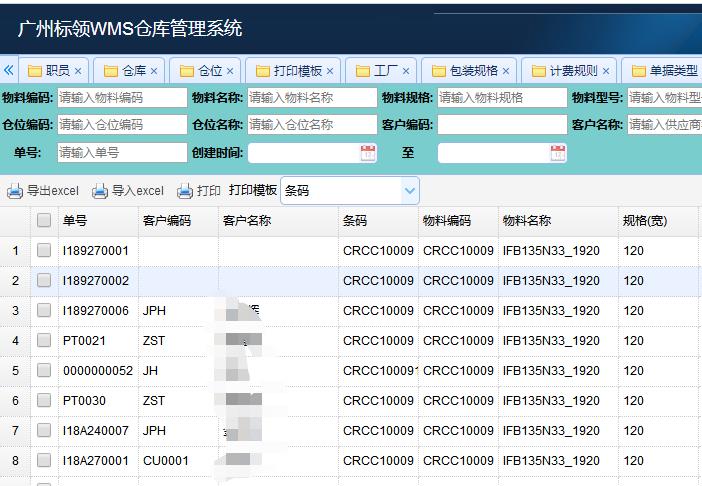Click the 导入excel import icon
This screenshot has width=702, height=486.
100,191
